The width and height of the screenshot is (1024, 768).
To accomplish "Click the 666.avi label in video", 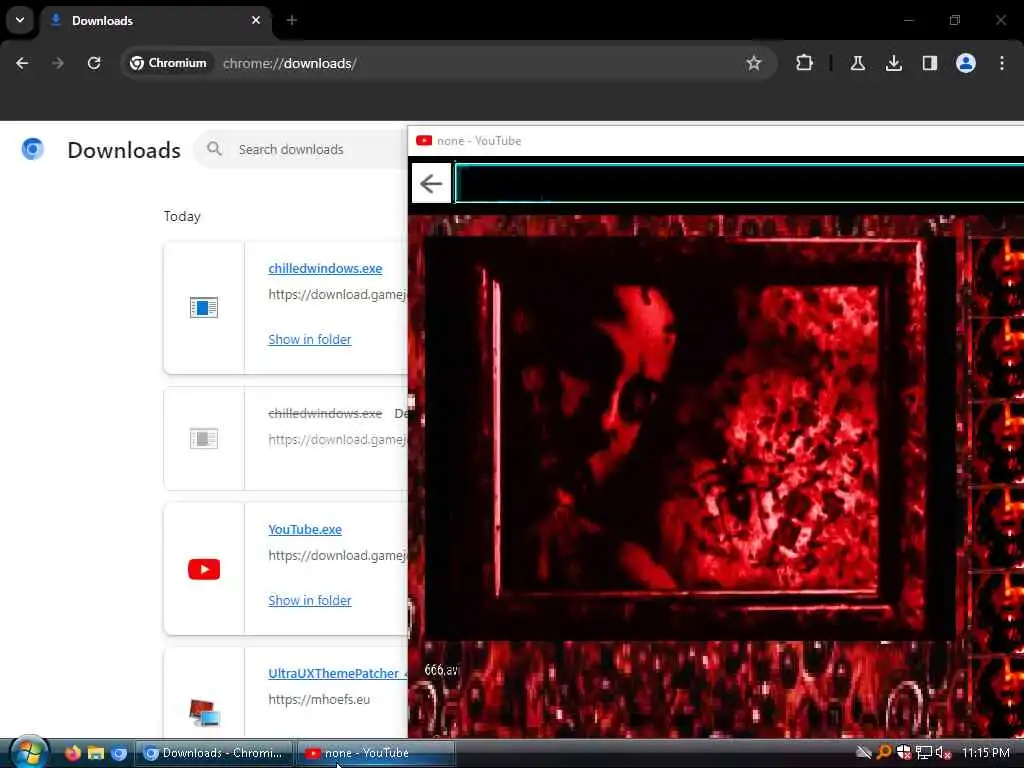I will pyautogui.click(x=441, y=670).
